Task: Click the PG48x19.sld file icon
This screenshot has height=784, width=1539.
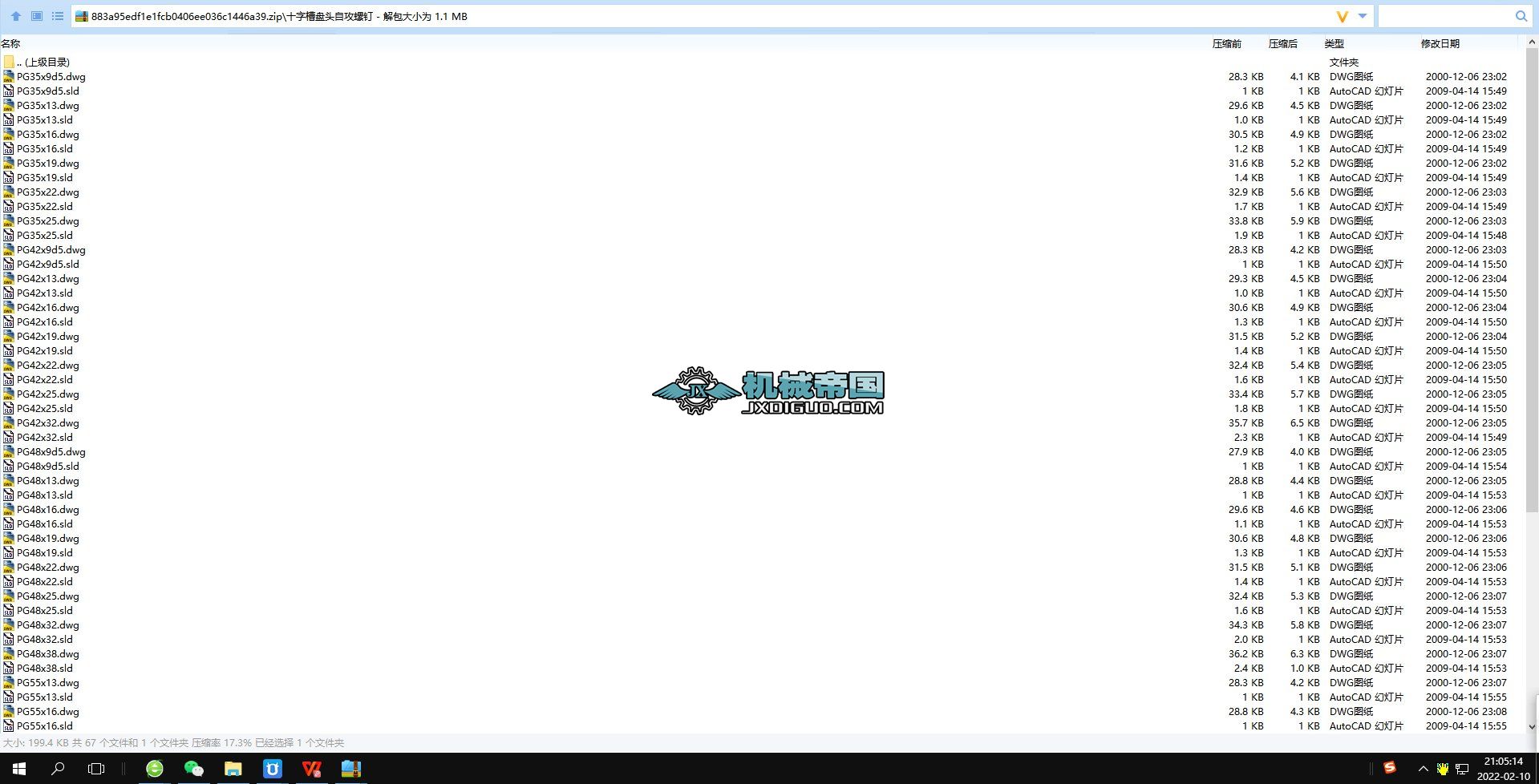Action: click(9, 553)
